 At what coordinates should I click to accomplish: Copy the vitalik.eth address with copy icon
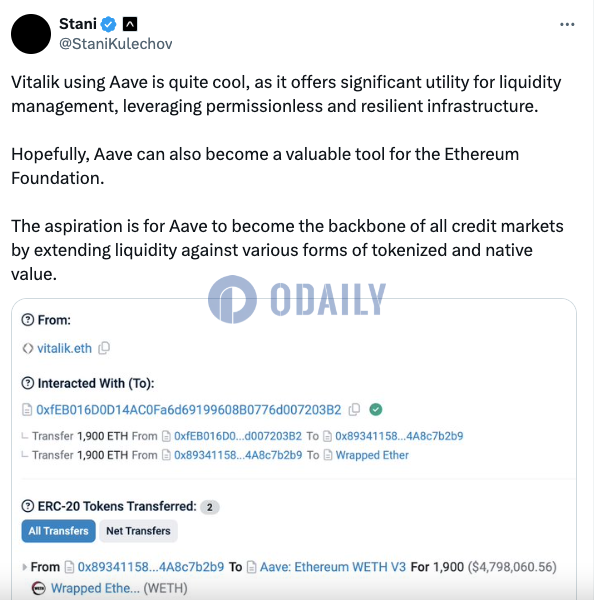[x=104, y=348]
